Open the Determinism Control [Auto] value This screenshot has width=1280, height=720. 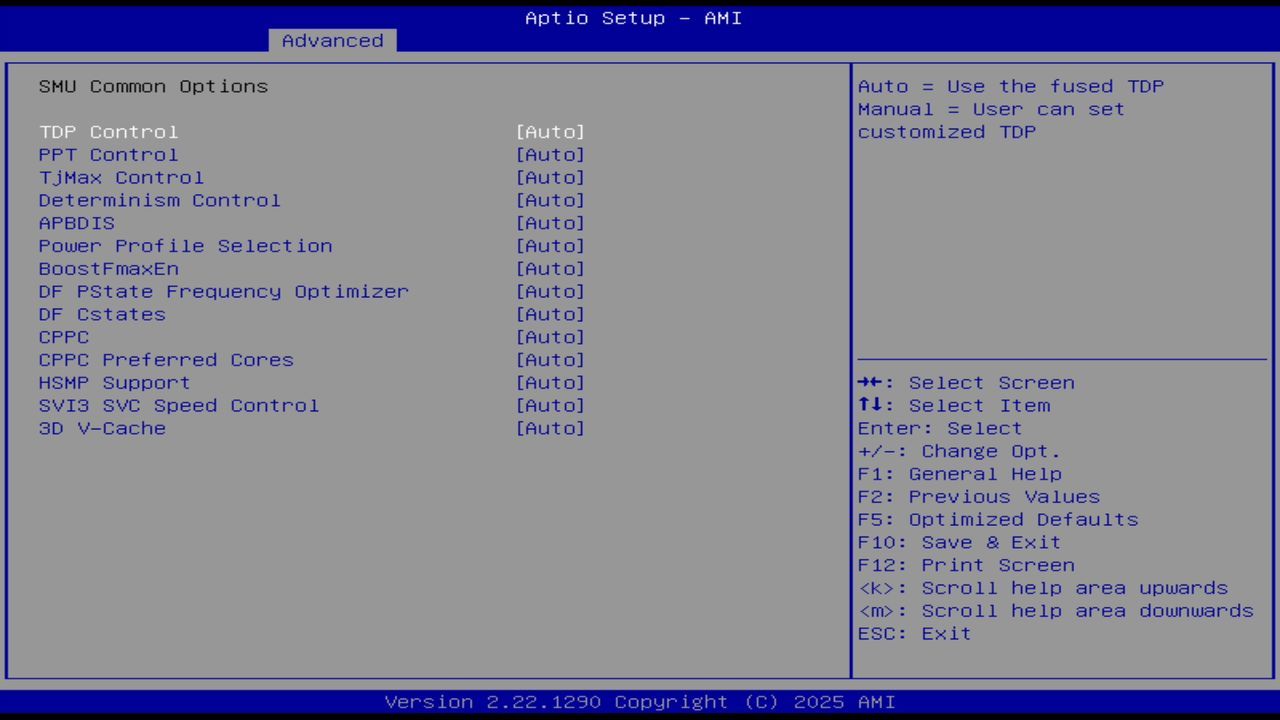[x=550, y=200]
